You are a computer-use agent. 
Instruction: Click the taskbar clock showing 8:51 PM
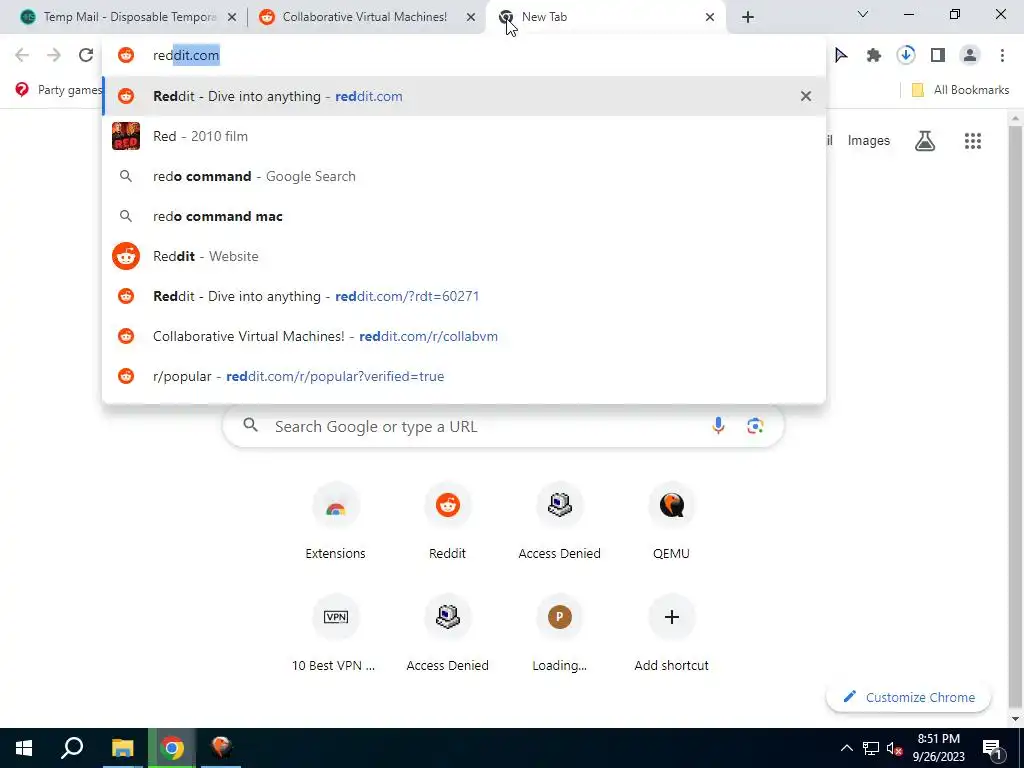click(938, 748)
